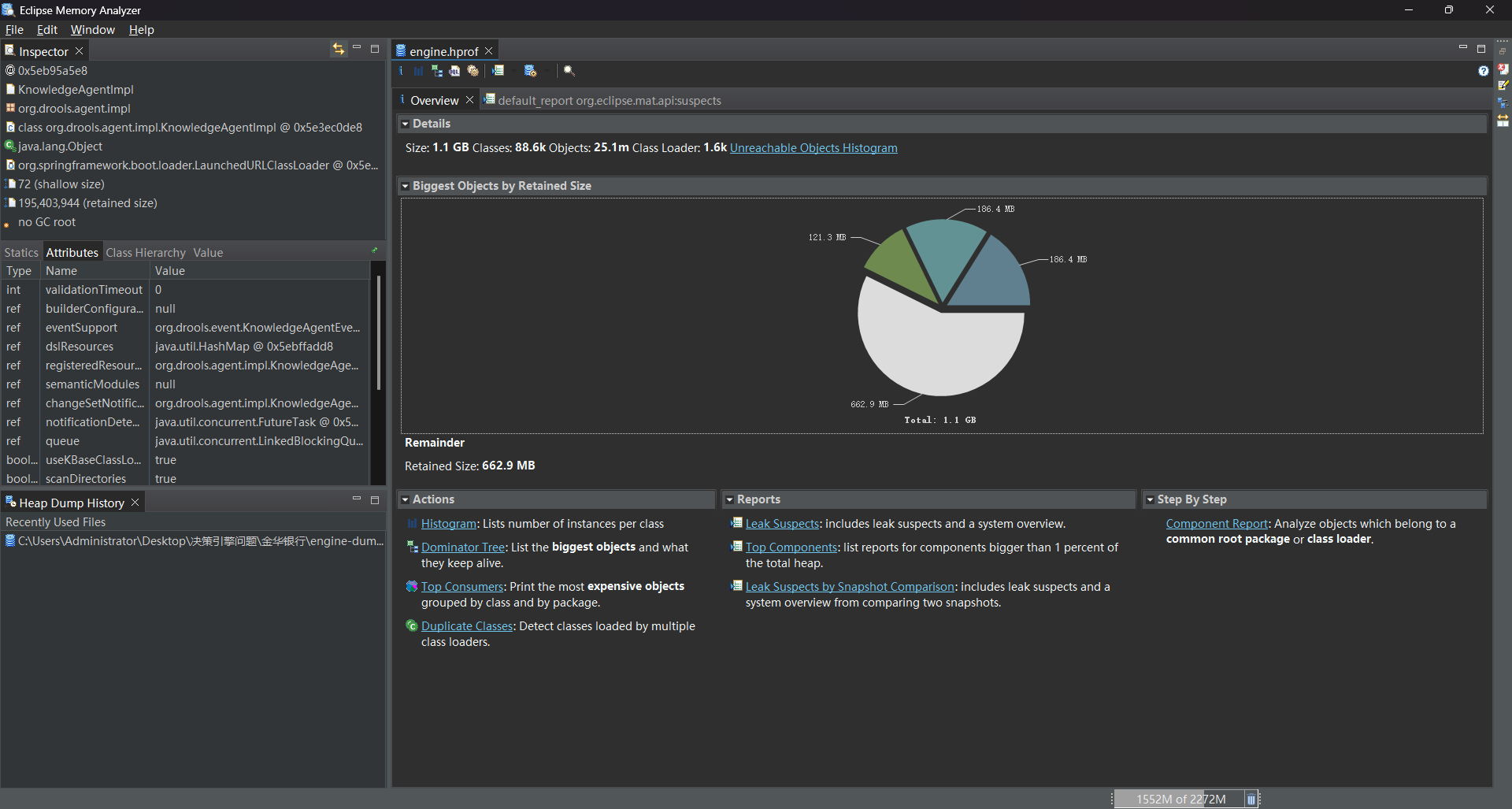Click the Run Expert System Test icon
The height and width of the screenshot is (809, 1512).
coord(498,71)
